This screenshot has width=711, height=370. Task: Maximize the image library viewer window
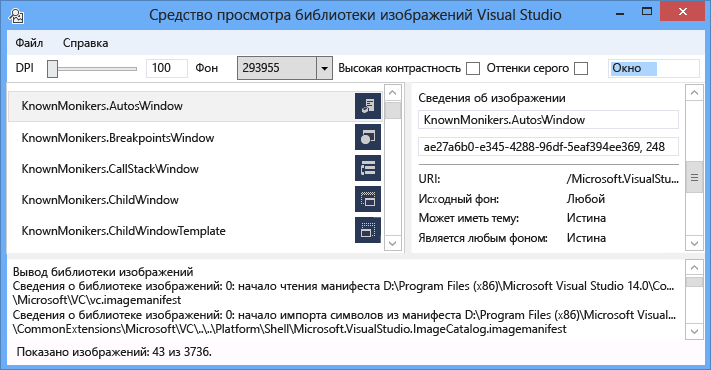point(647,12)
